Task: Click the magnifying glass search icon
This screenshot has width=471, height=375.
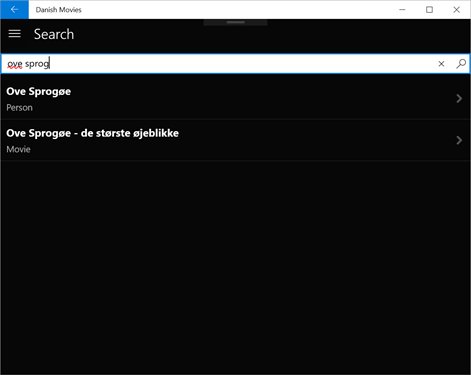Action: [x=461, y=63]
